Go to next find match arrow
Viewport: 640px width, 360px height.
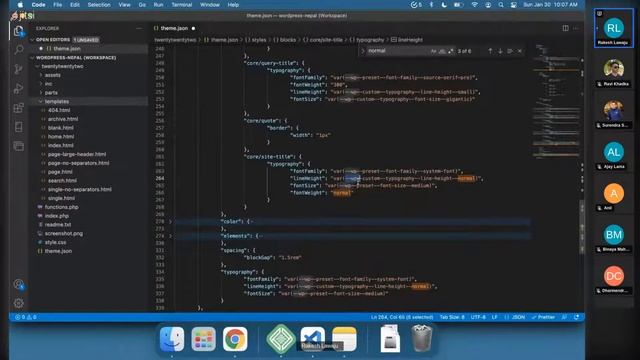500,51
